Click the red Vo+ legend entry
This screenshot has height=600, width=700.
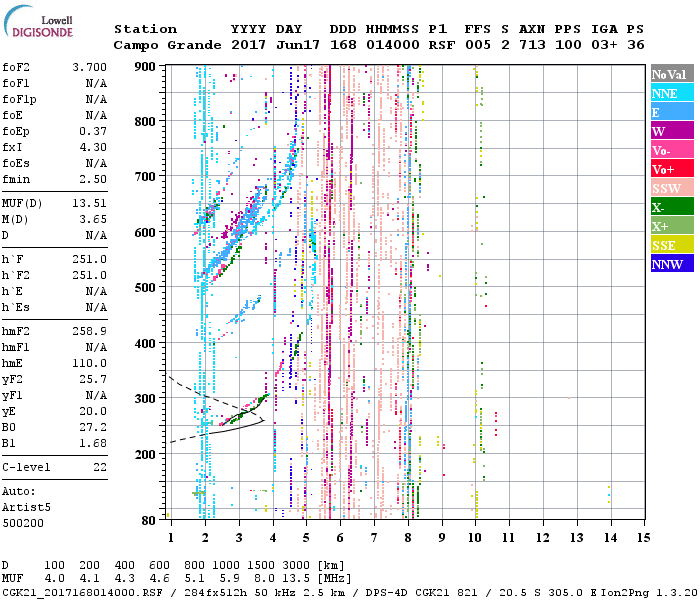(x=669, y=169)
